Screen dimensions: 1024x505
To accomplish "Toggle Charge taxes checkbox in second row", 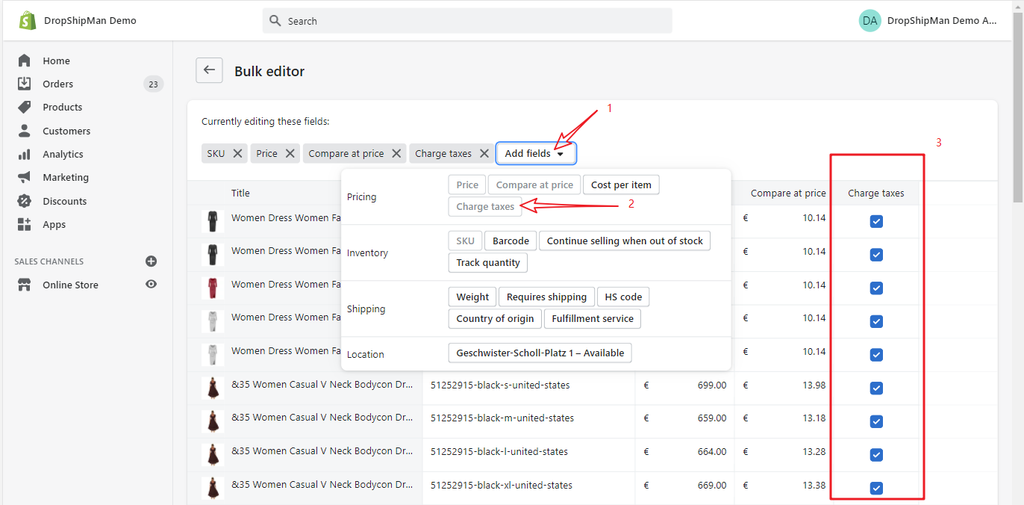I will click(876, 255).
